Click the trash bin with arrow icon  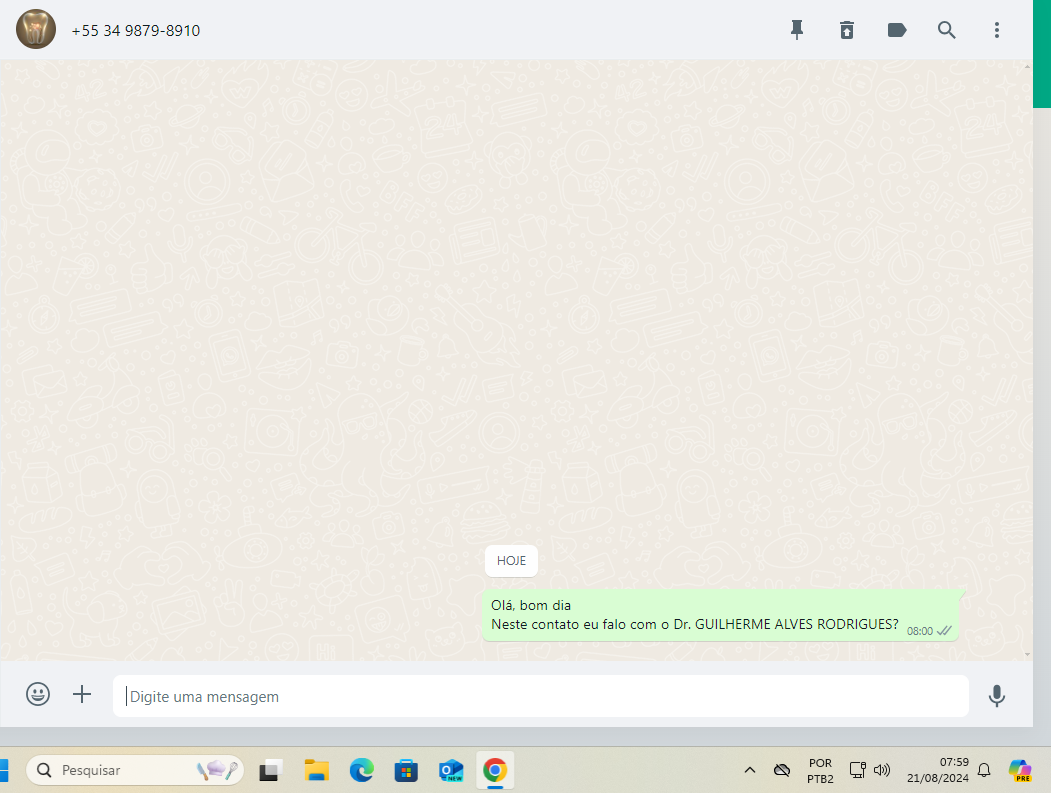(x=847, y=30)
